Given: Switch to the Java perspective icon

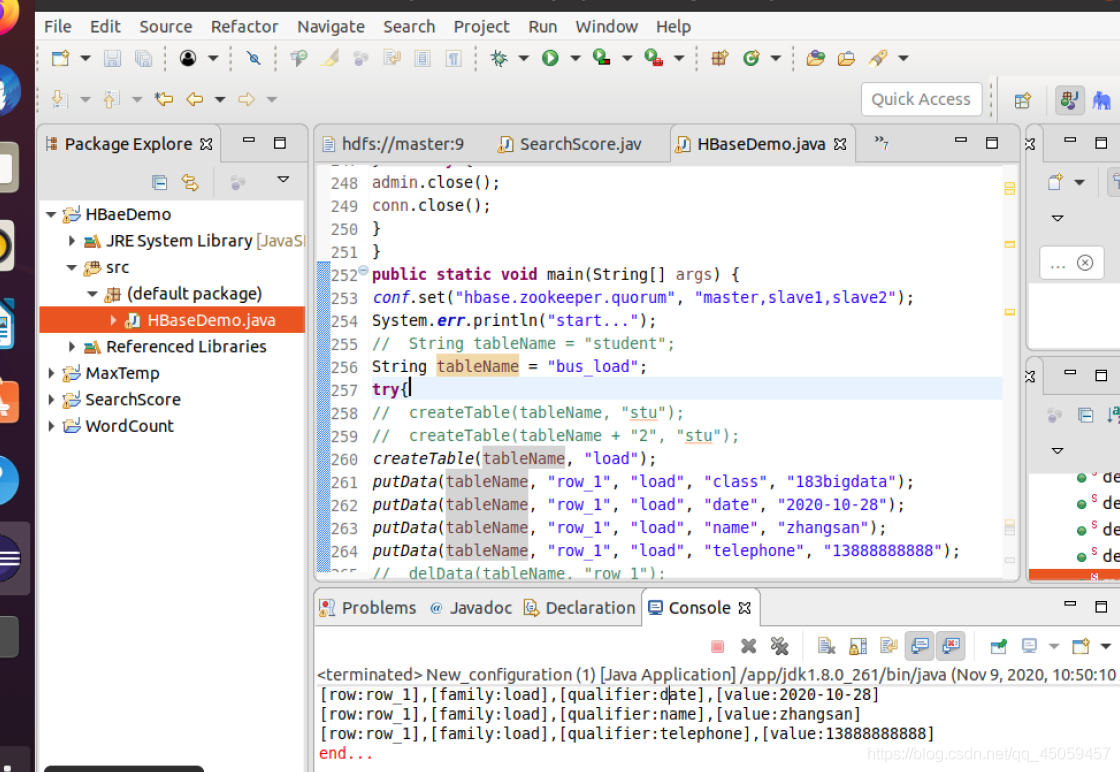Looking at the screenshot, I should point(1069,100).
